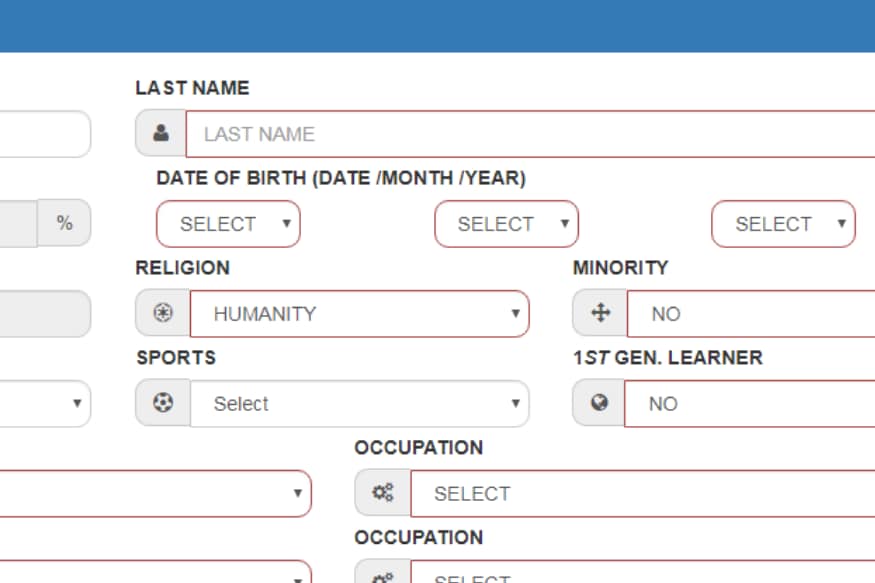
Task: Click the person icon beside Last Name
Action: coord(161,133)
